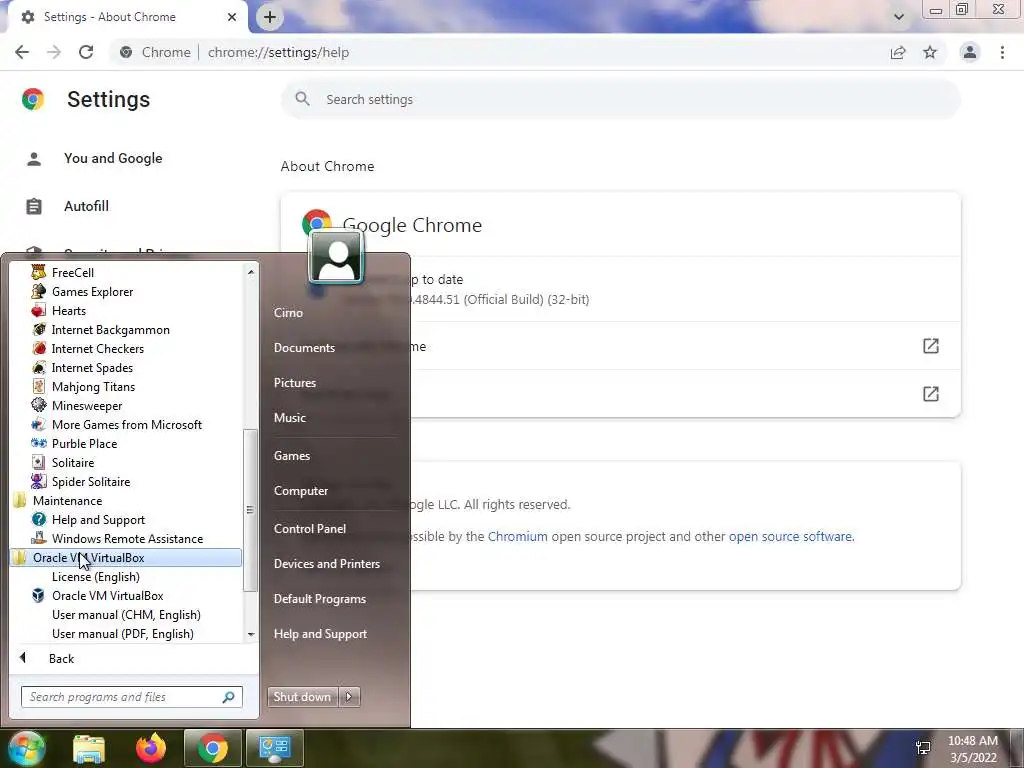Select You and Google settings section
Viewport: 1024px width, 768px height.
[113, 158]
